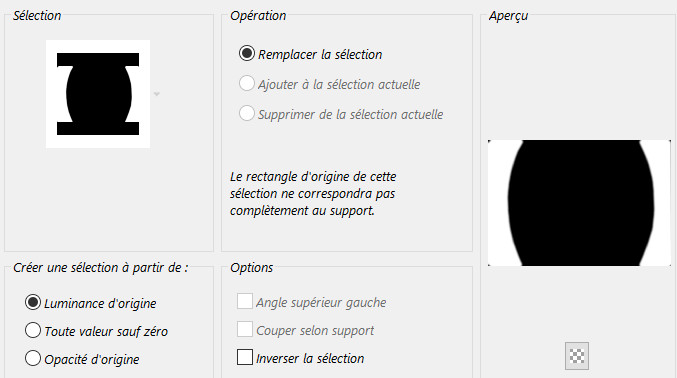Click the Aperçu group heading
The image size is (677, 378).
tap(508, 16)
